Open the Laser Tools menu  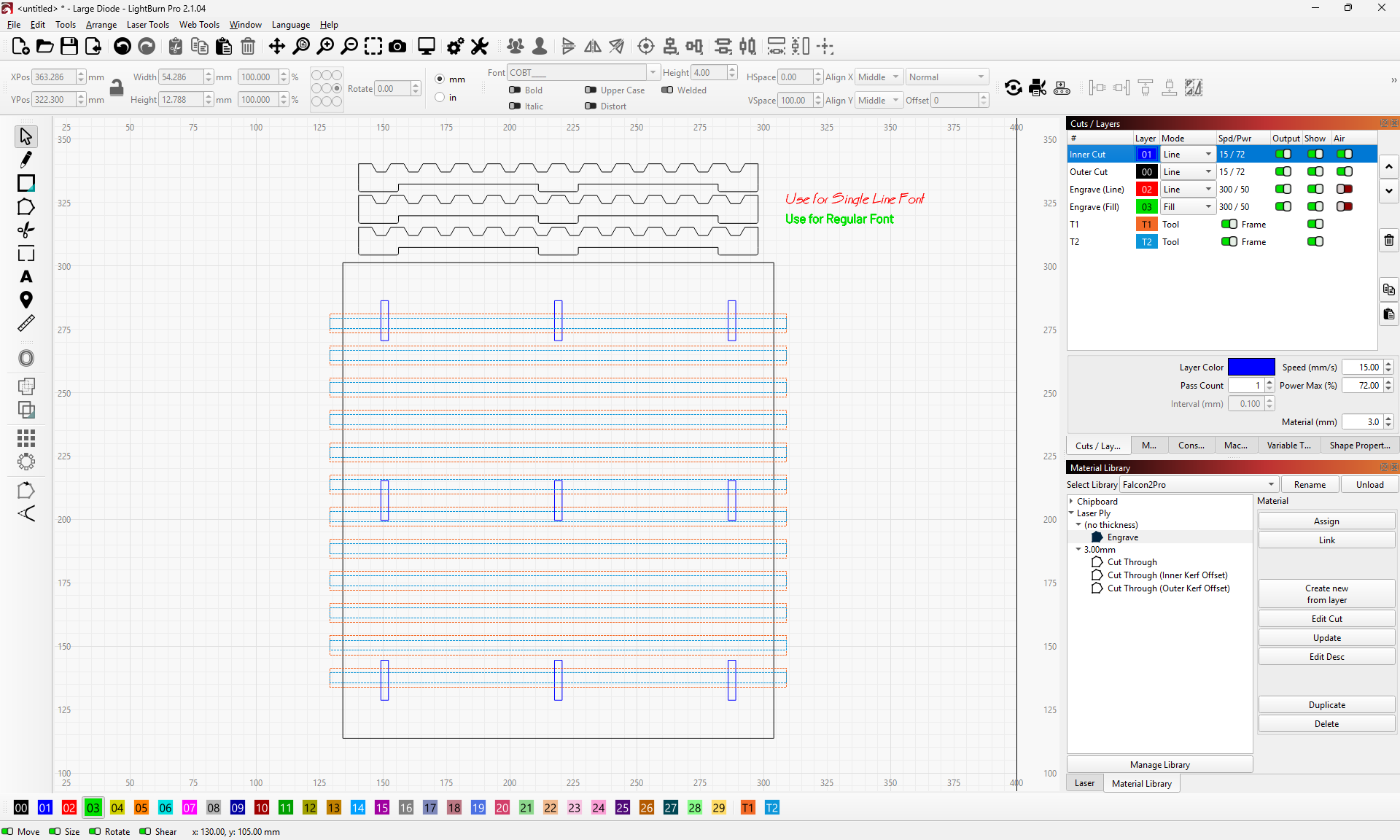click(148, 25)
